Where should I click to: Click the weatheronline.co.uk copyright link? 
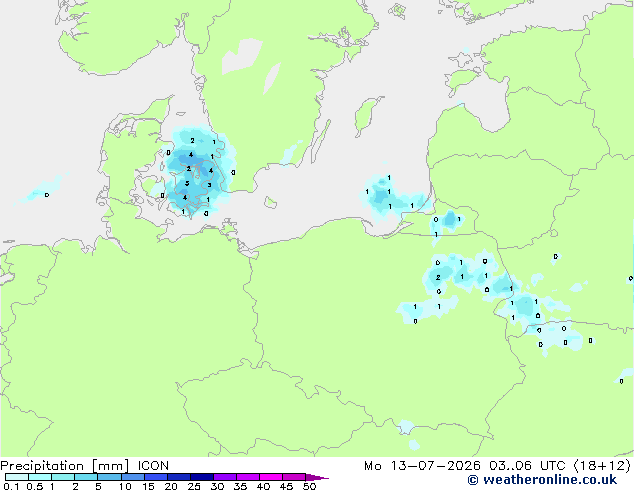tap(542, 480)
